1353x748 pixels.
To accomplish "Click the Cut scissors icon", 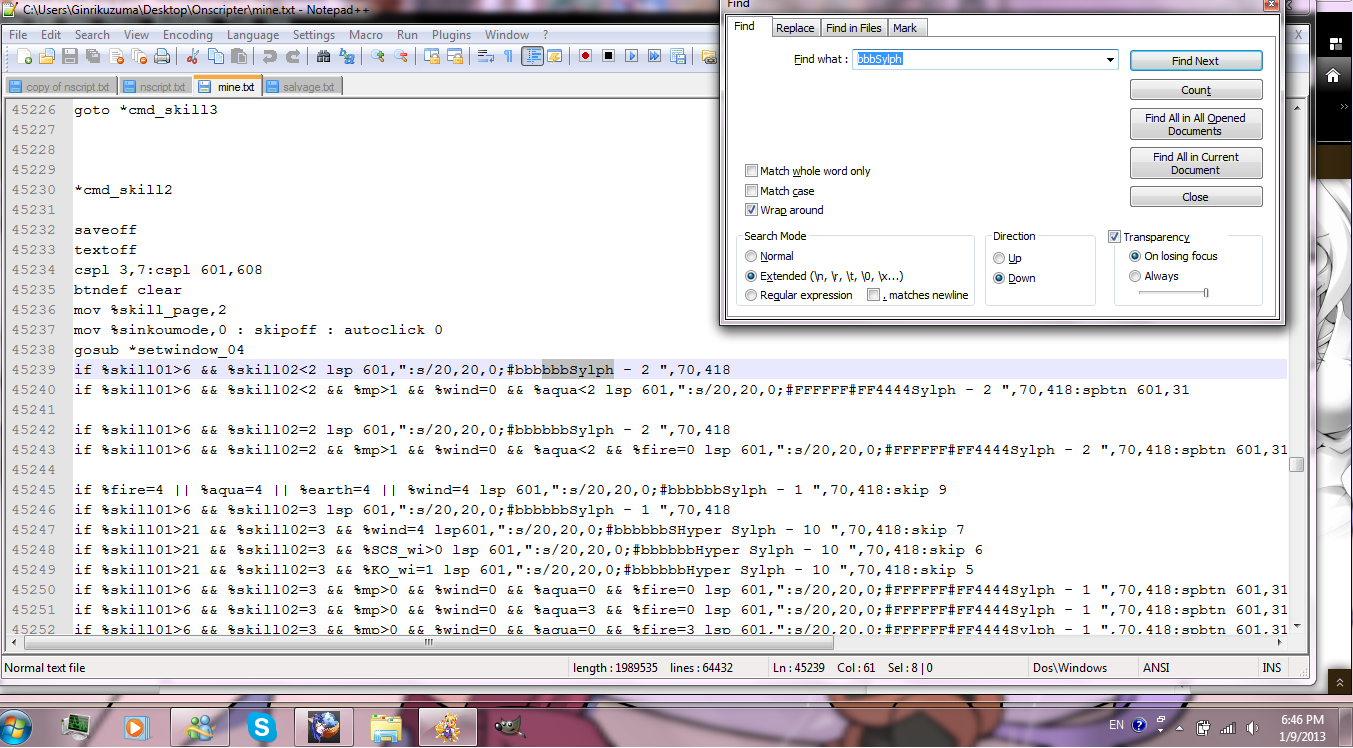I will point(192,57).
